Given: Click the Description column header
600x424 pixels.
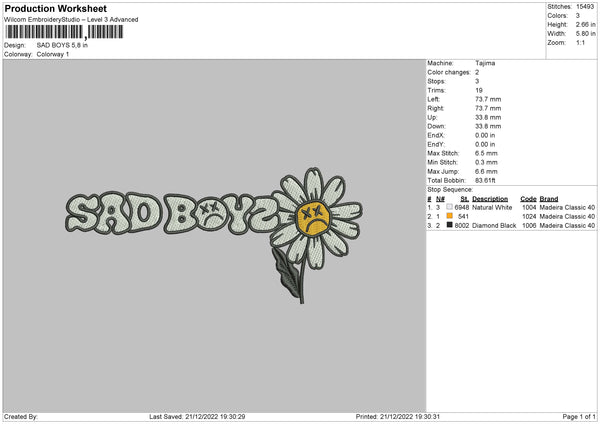Looking at the screenshot, I should [x=490, y=199].
